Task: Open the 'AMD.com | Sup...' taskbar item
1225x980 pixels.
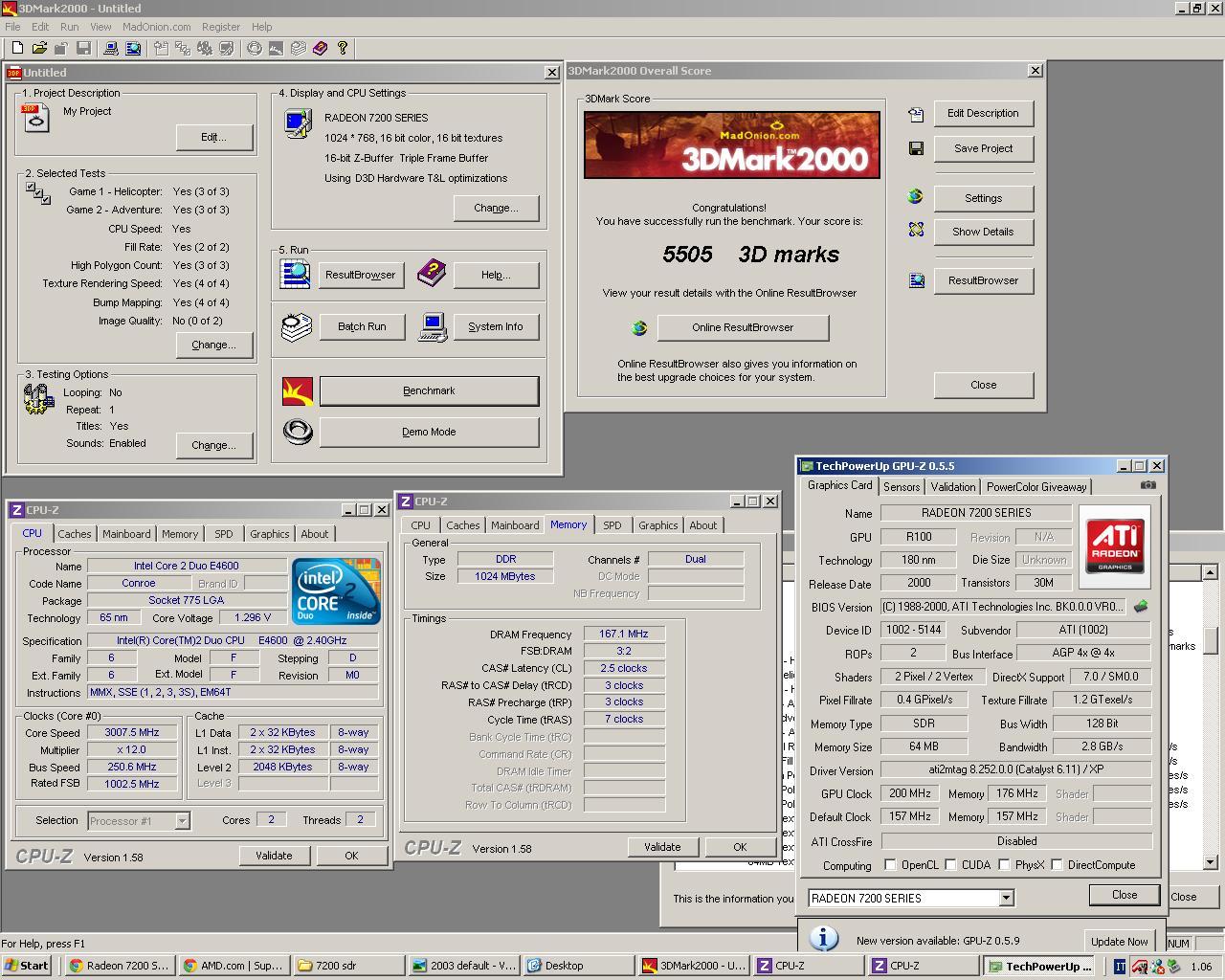Action: 234,966
